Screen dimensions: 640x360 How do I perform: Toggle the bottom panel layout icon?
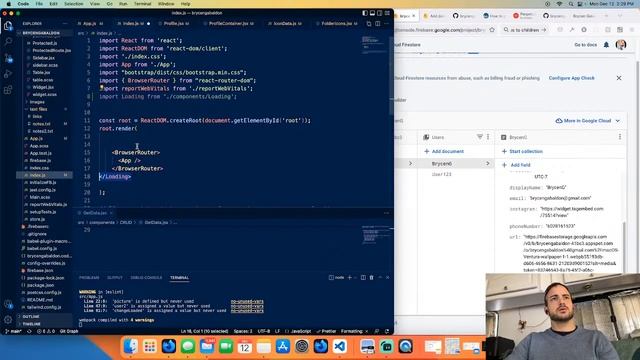(372, 13)
